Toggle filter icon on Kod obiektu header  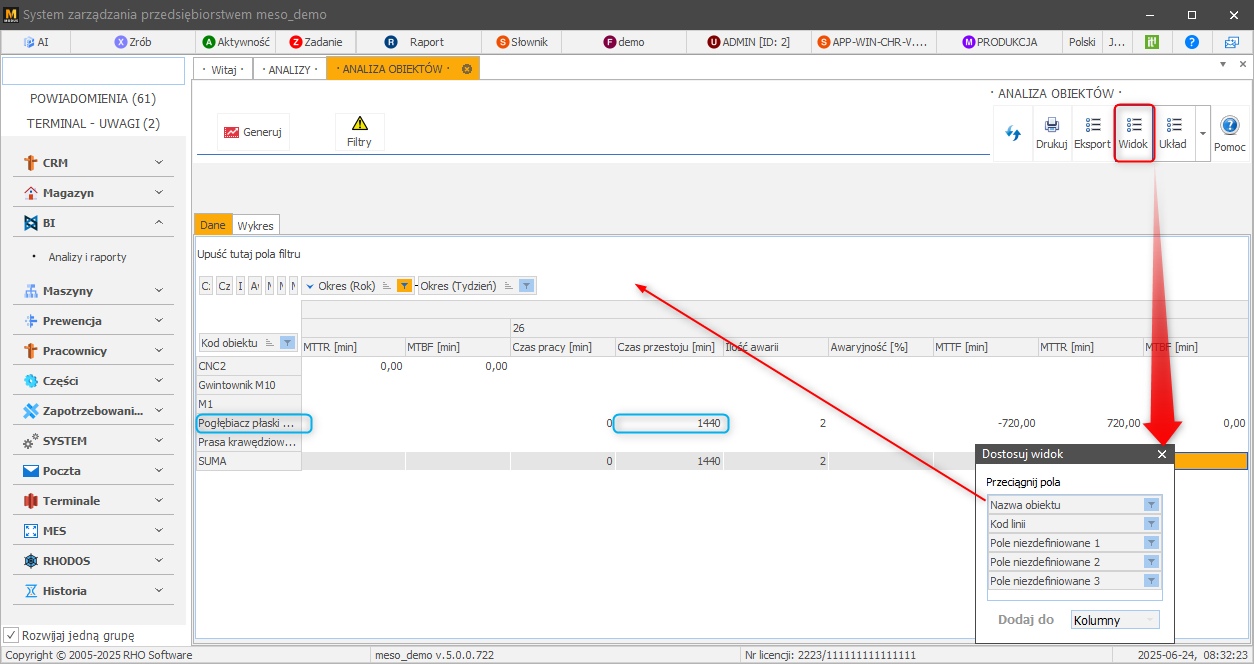287,343
